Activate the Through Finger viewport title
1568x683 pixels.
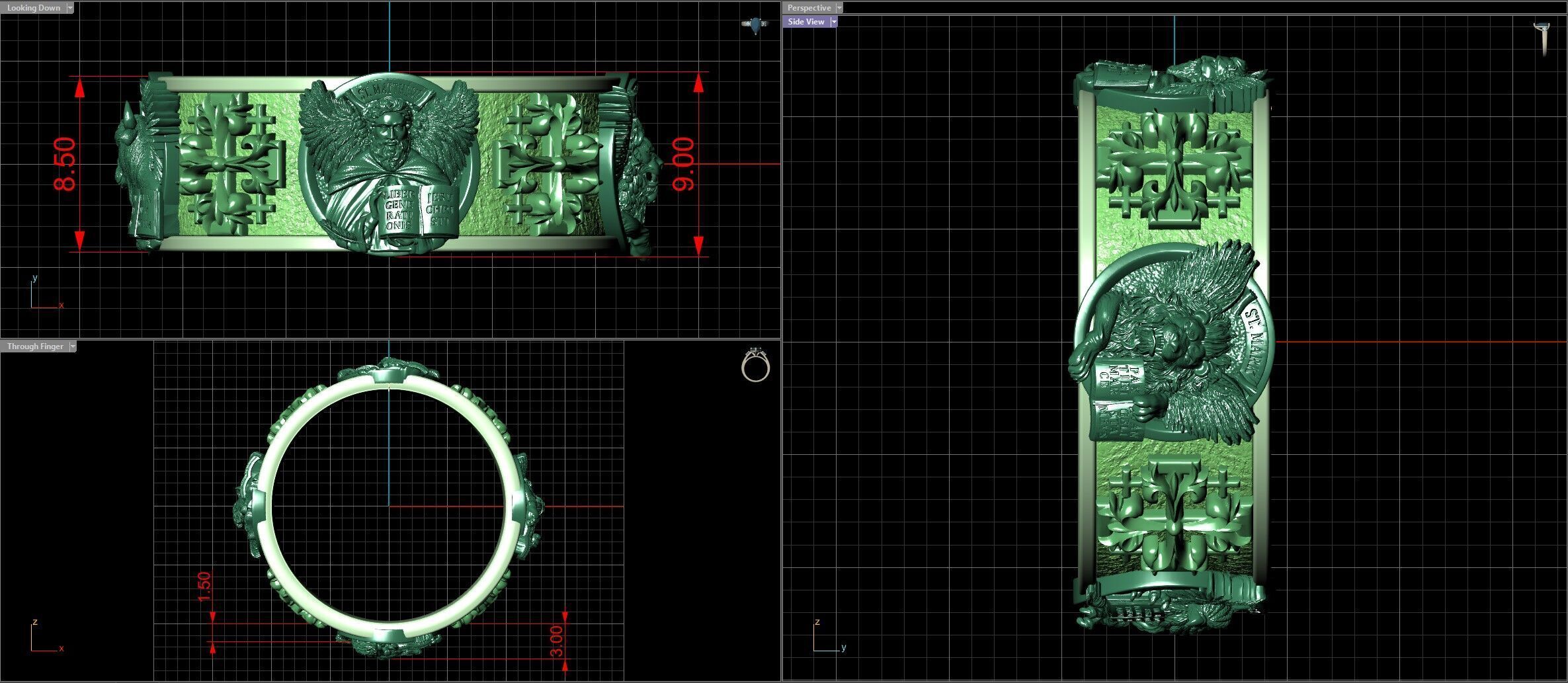point(35,346)
